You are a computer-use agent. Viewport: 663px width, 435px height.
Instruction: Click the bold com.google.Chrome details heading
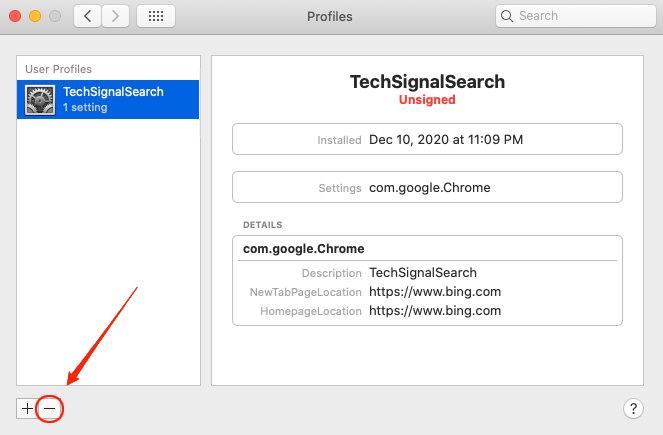[x=304, y=248]
